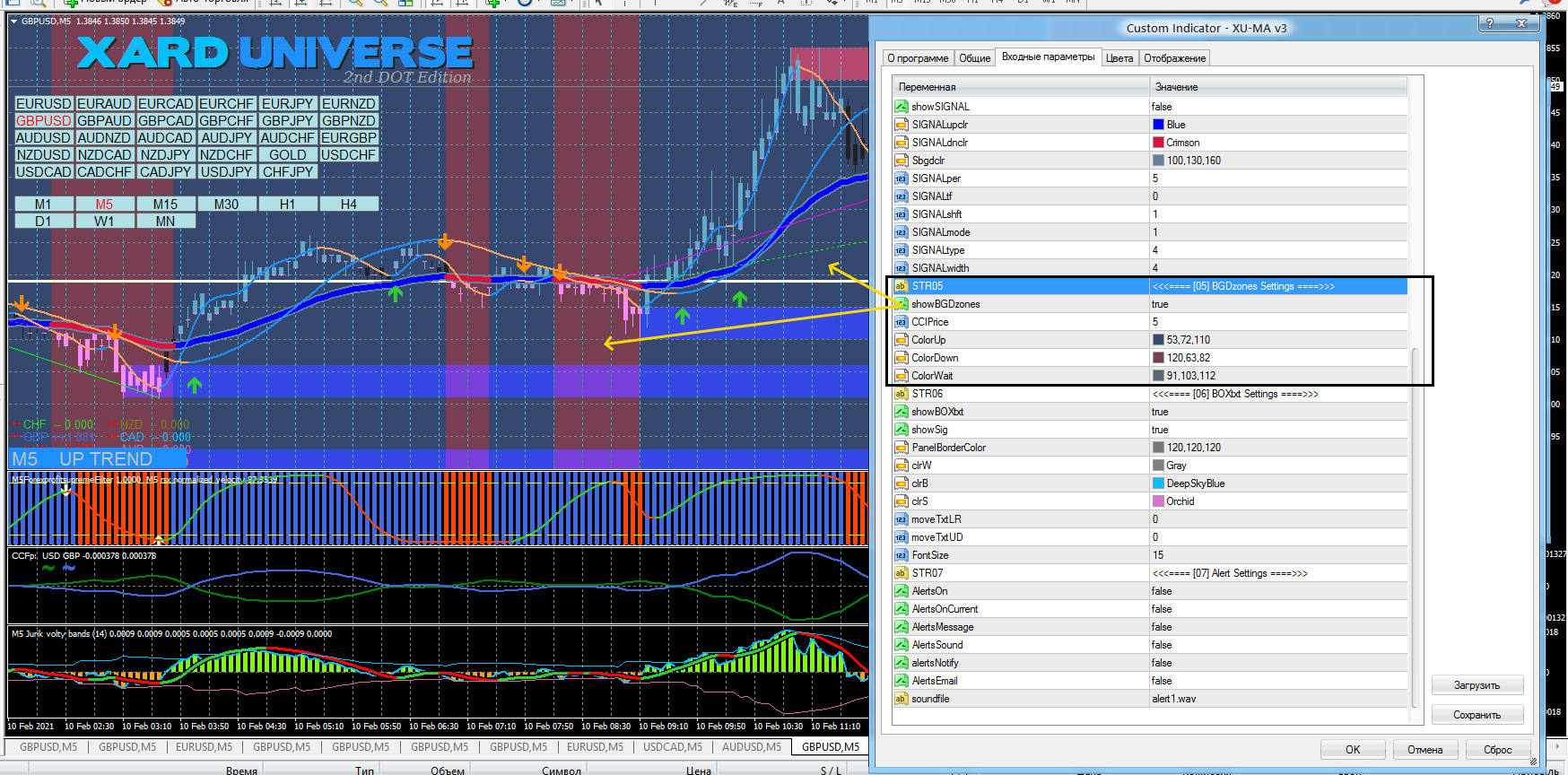Click the FontSize row's integer icon
This screenshot has width=1568, height=775.
tap(901, 555)
